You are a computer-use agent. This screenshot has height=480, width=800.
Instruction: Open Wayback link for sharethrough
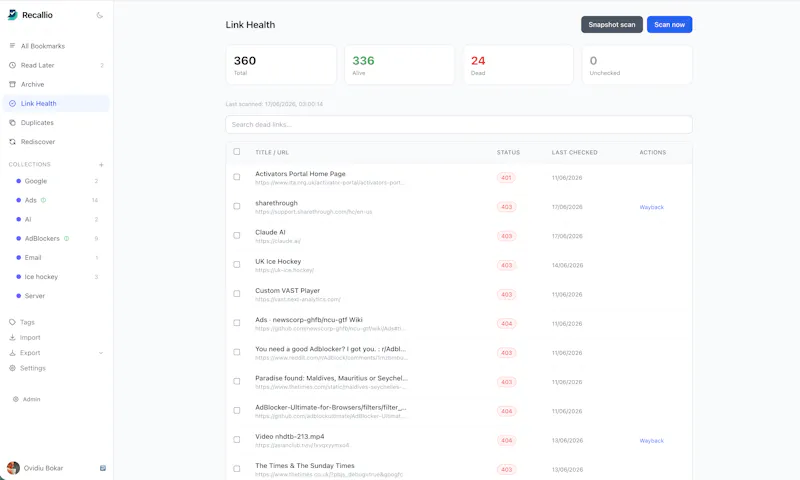point(652,207)
